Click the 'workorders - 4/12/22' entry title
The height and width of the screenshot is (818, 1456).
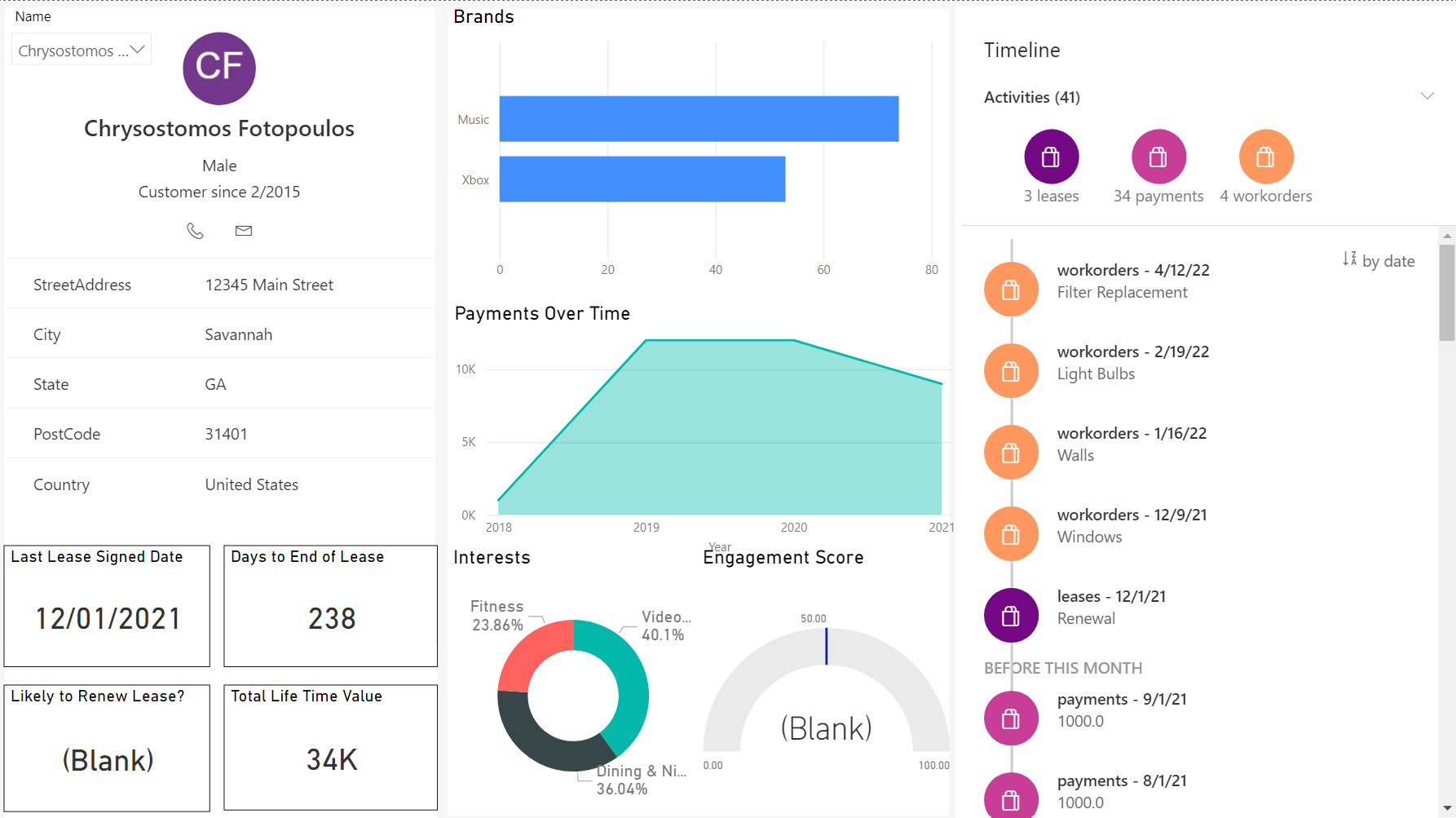pyautogui.click(x=1133, y=270)
